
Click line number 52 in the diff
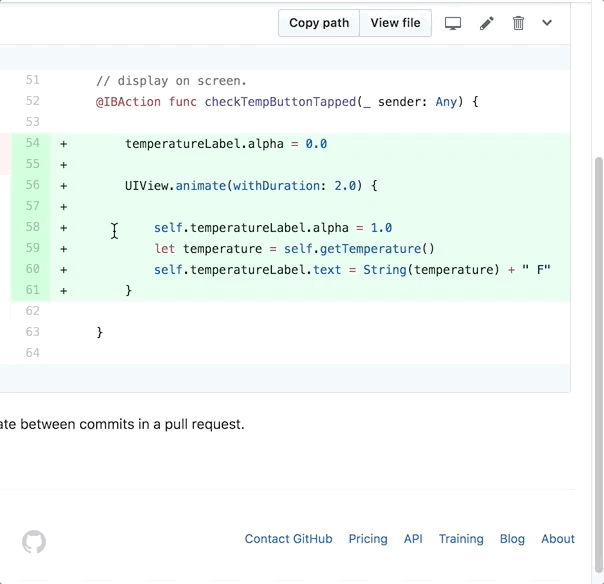pos(32,102)
